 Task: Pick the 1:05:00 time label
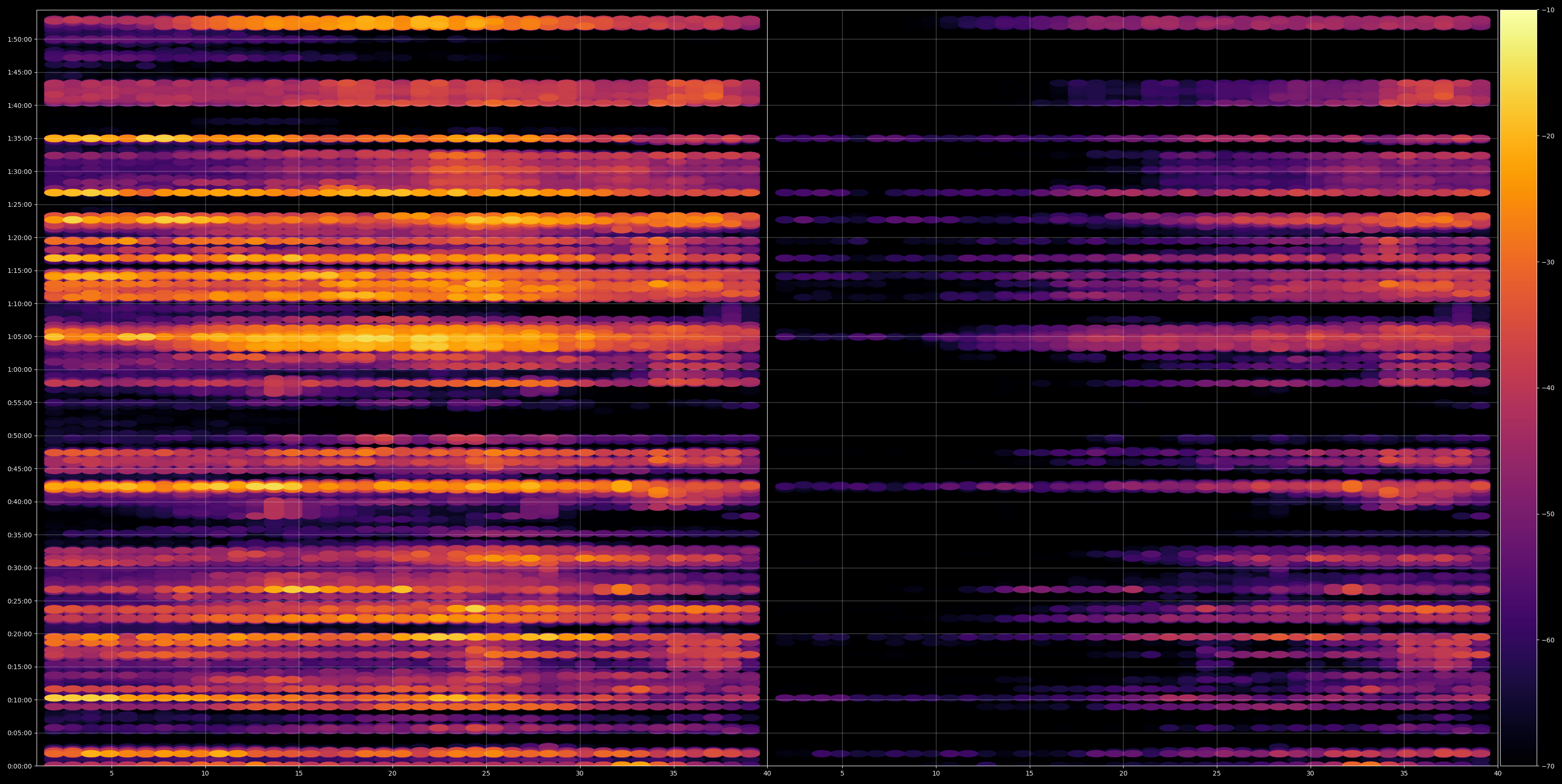[x=19, y=337]
